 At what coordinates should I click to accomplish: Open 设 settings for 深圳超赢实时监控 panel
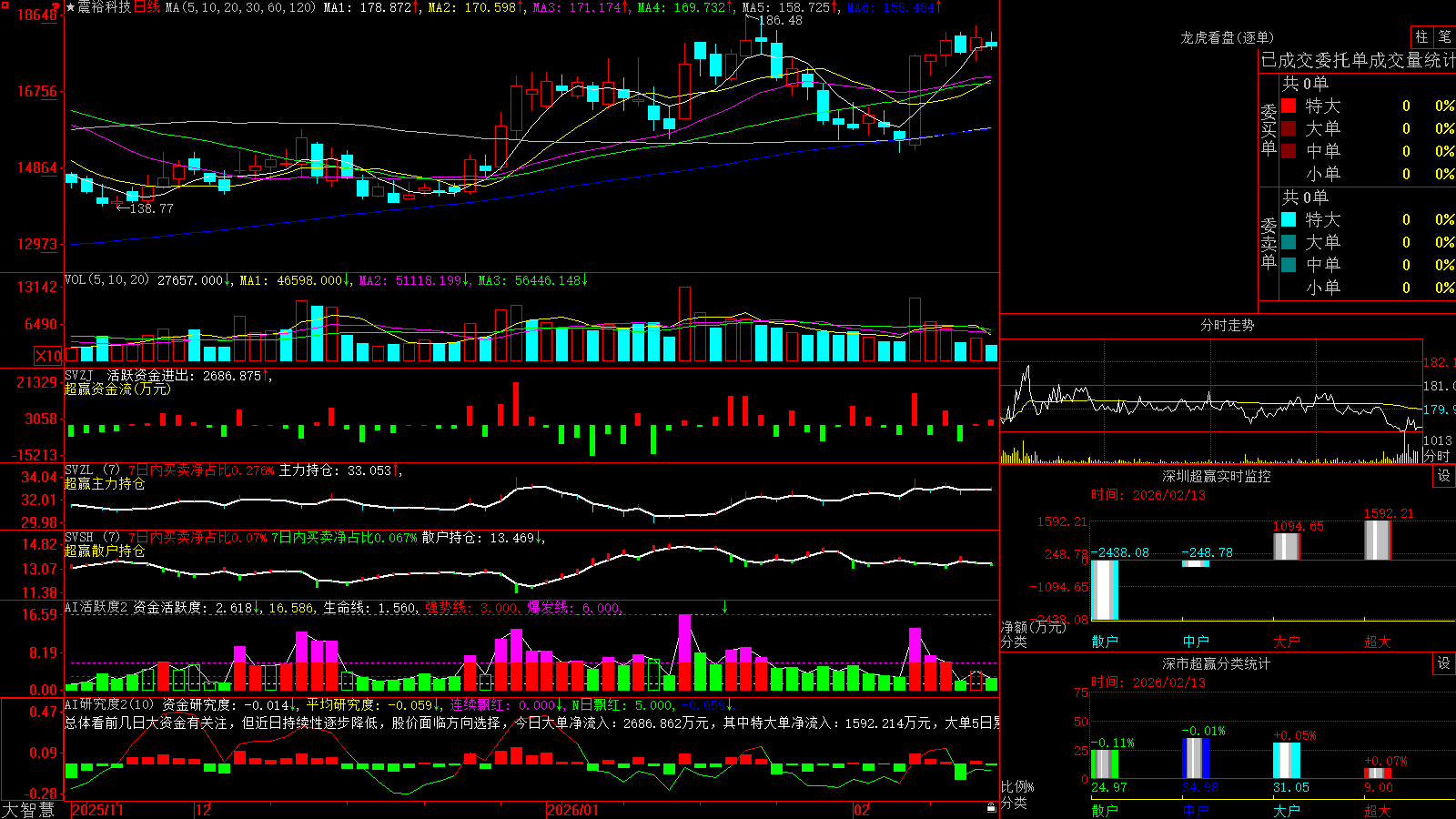1444,476
